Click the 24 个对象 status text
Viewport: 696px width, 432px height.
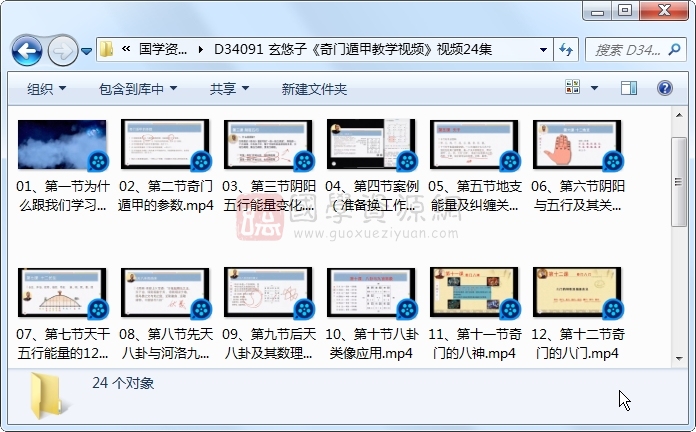pyautogui.click(x=123, y=383)
